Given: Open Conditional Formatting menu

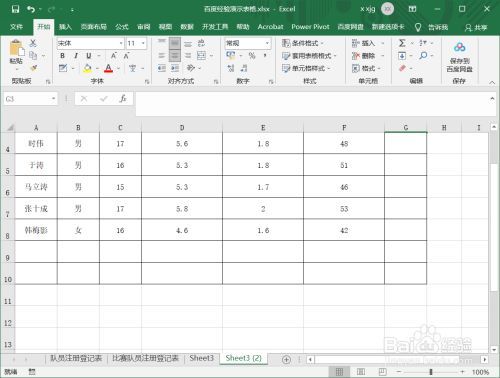Looking at the screenshot, I should pos(303,43).
